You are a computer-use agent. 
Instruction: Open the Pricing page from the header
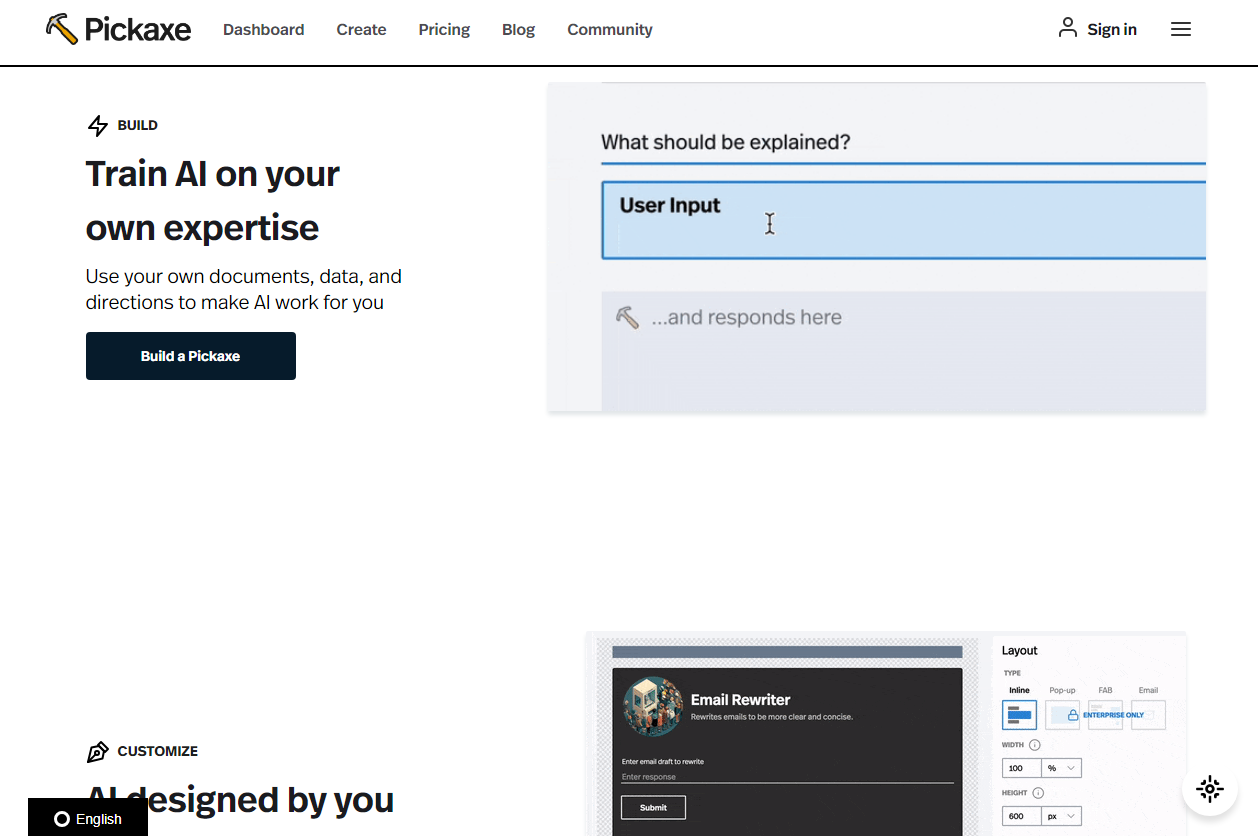(x=444, y=30)
